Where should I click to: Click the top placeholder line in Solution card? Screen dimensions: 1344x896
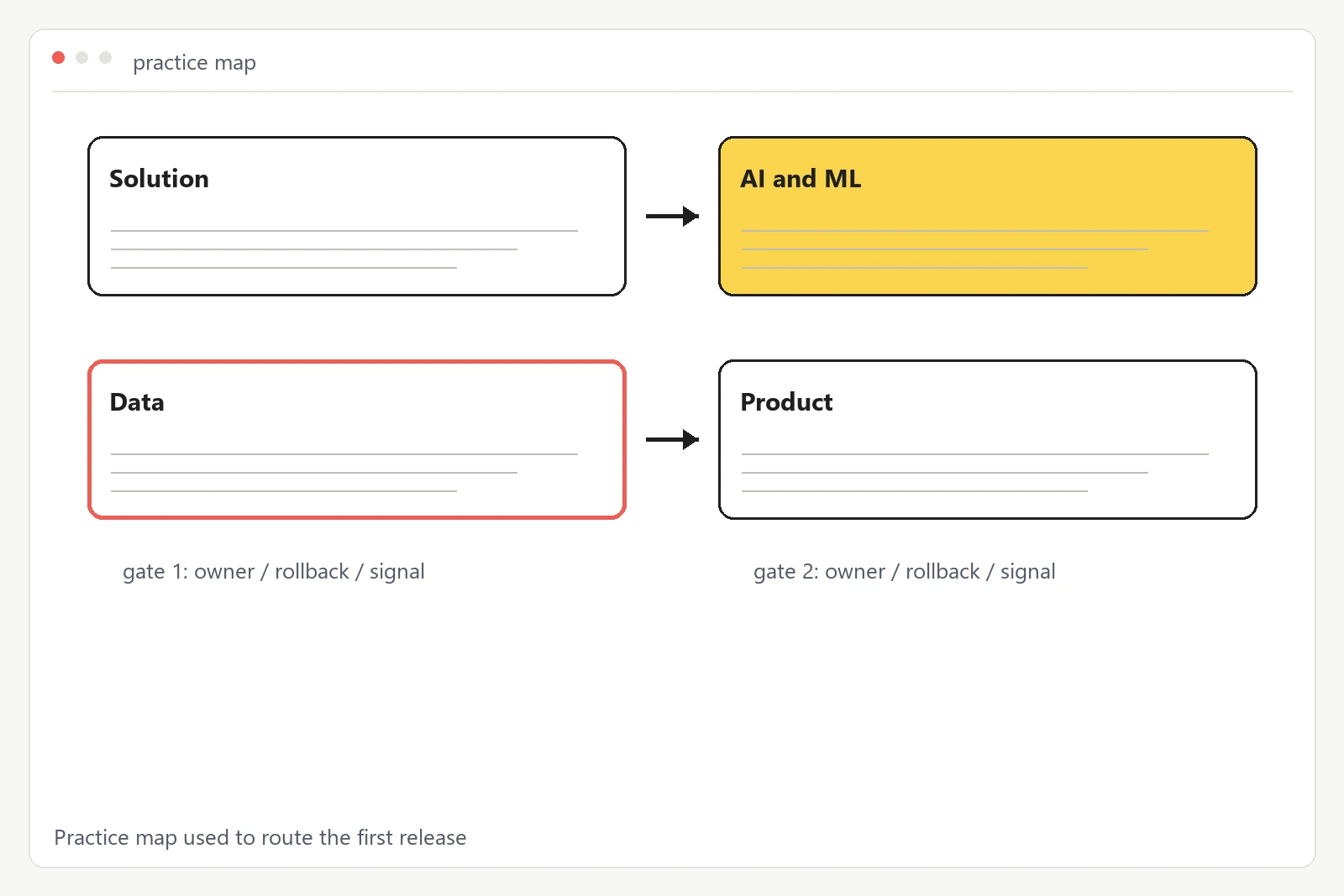click(x=344, y=231)
